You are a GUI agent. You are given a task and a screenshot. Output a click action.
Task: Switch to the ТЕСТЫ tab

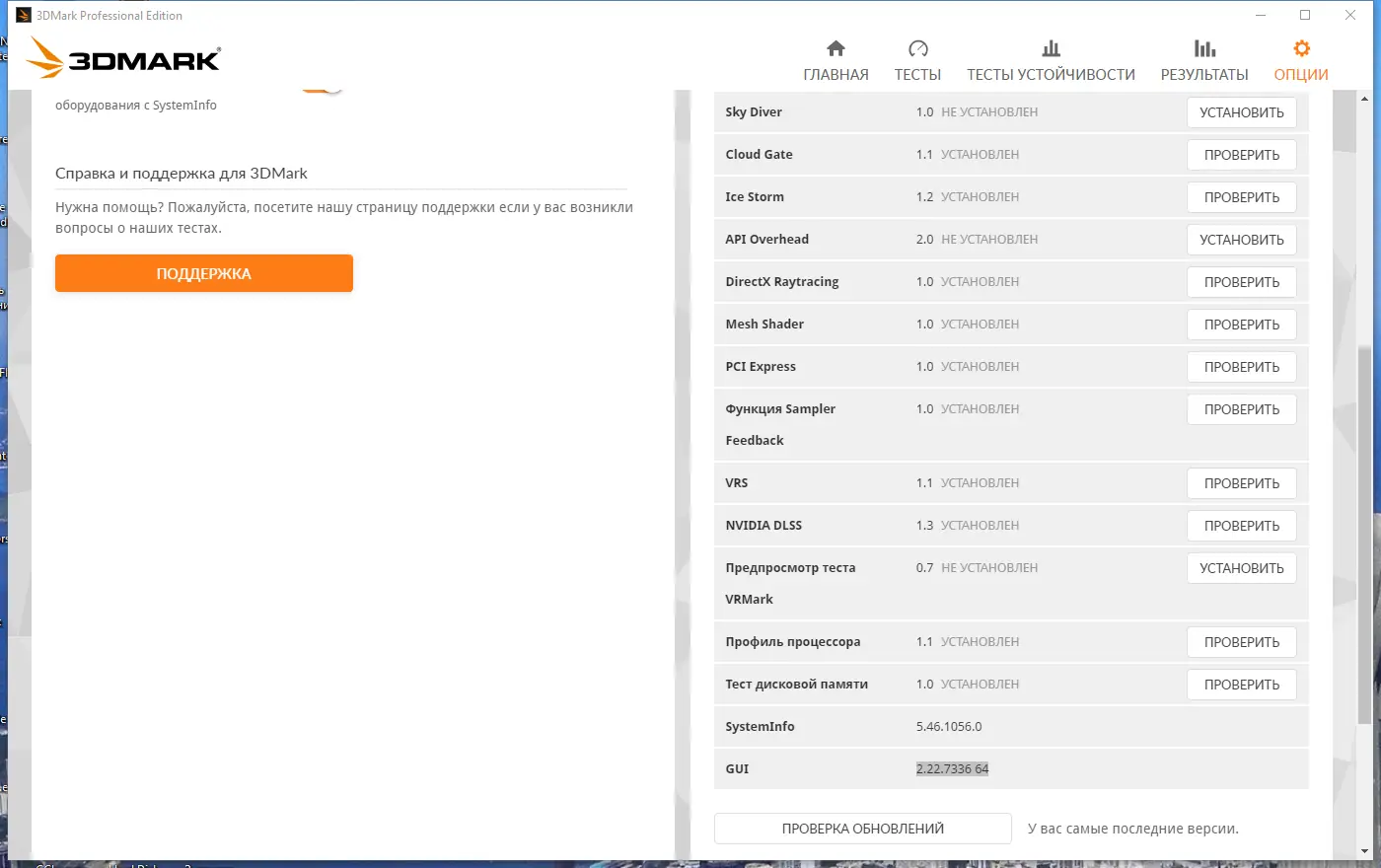tap(917, 61)
